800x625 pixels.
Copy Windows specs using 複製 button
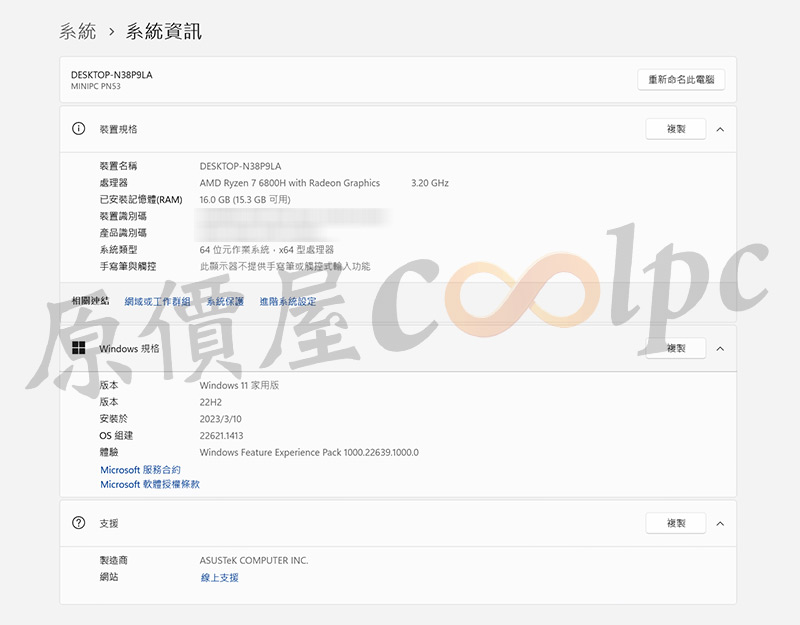coord(676,349)
